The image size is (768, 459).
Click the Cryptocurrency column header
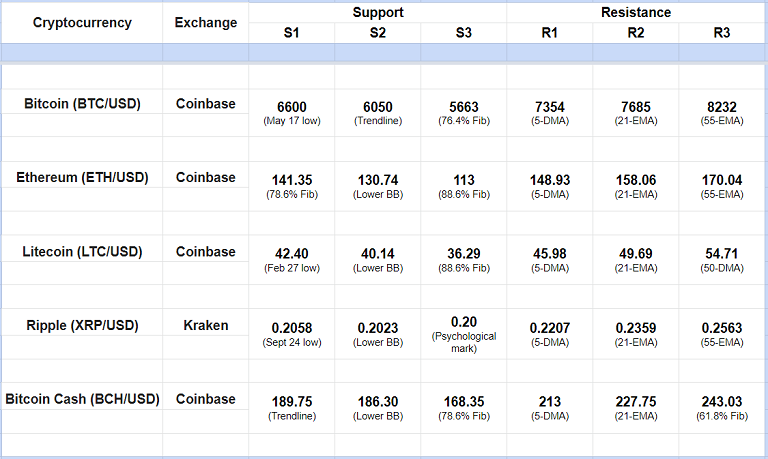coord(81,23)
